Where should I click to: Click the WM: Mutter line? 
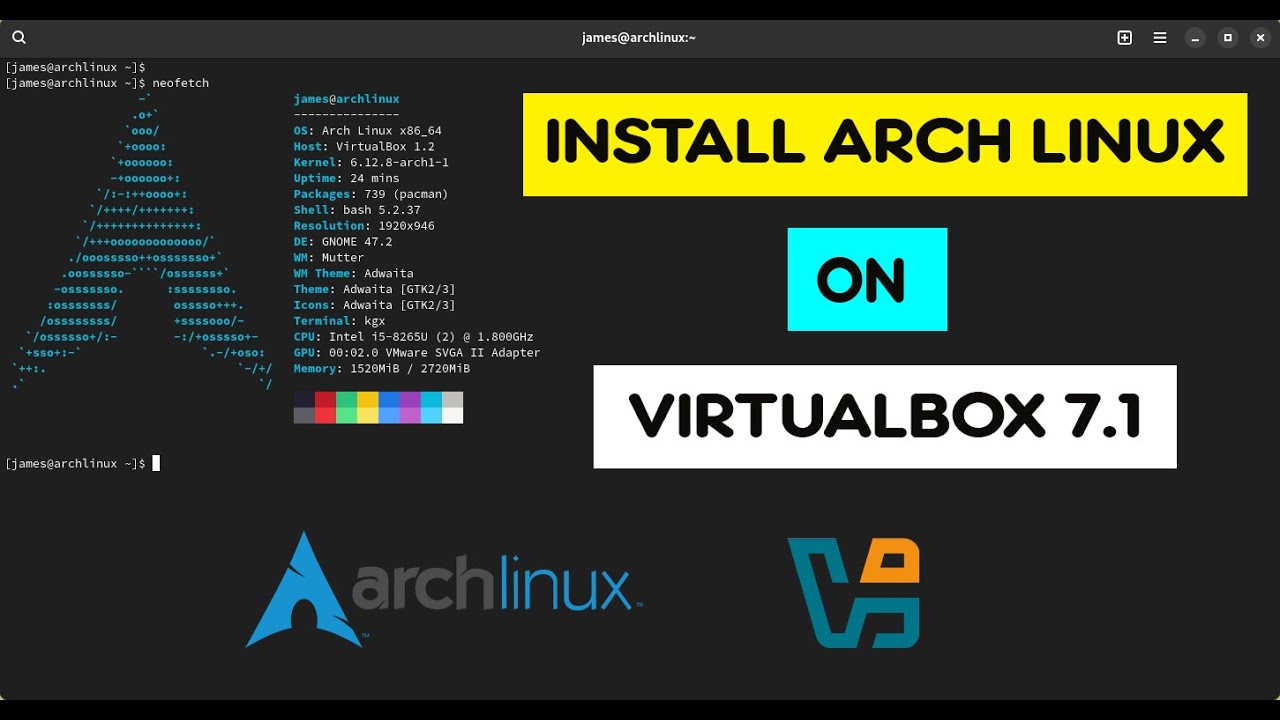point(329,257)
